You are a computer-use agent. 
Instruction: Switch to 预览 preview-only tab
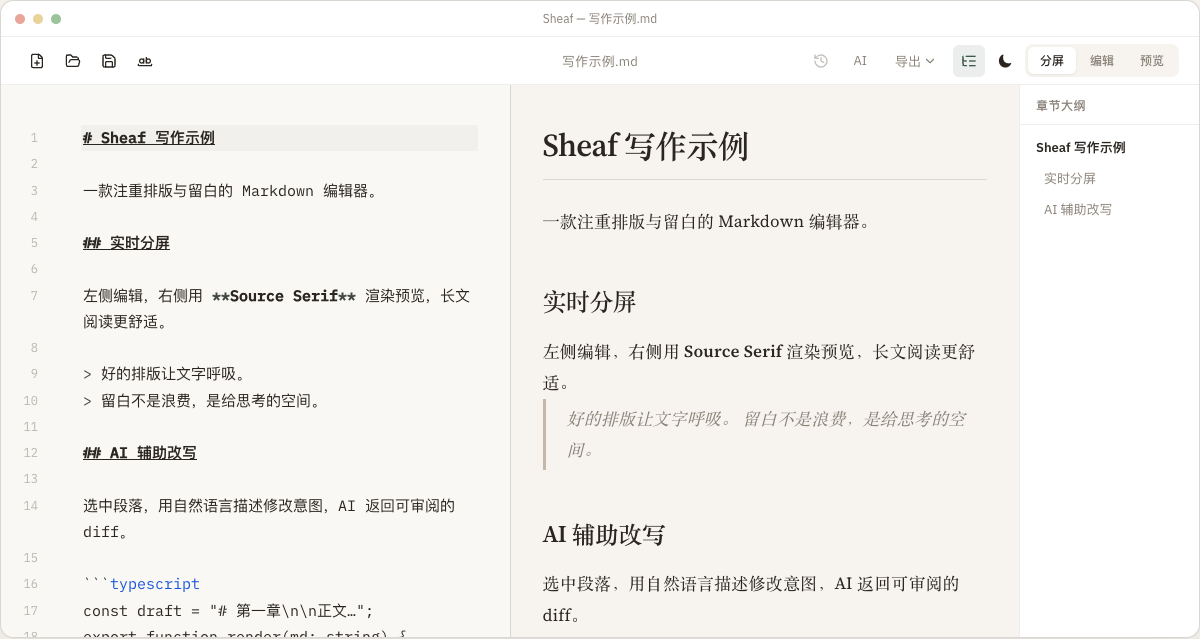coord(1152,61)
